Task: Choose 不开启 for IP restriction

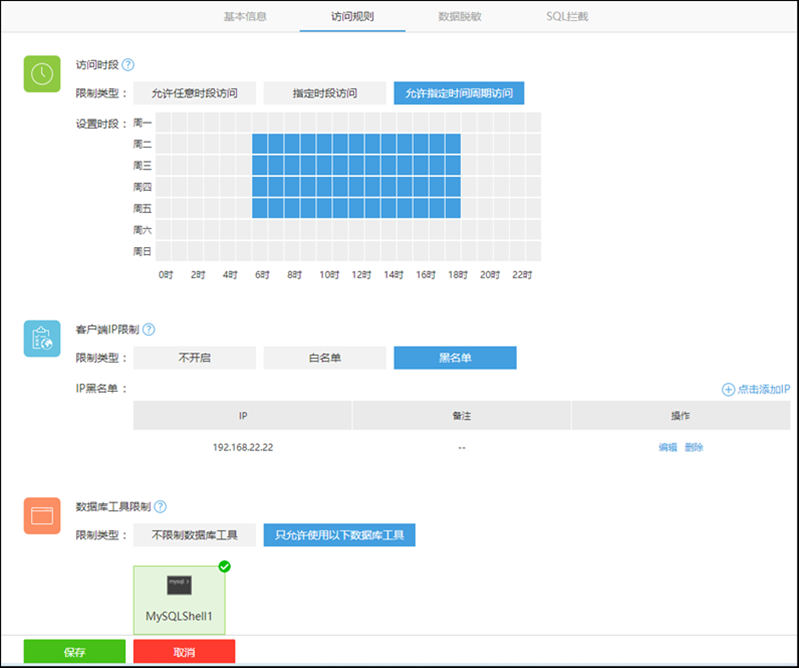Action: pos(195,358)
